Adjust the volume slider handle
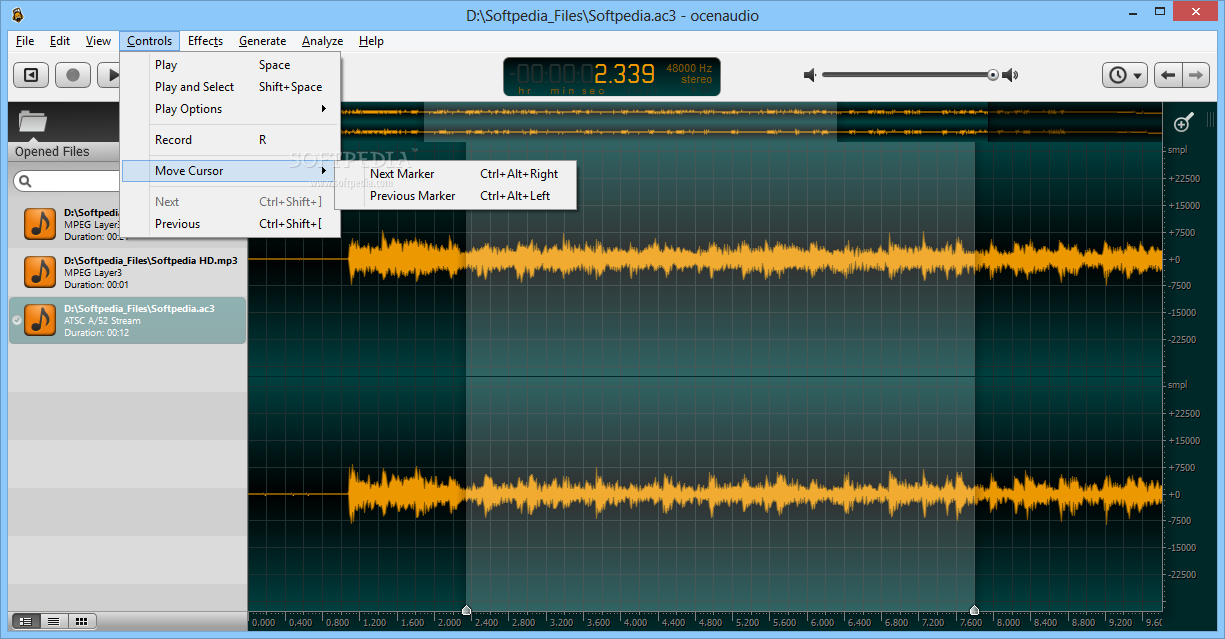The width and height of the screenshot is (1225, 639). point(993,75)
